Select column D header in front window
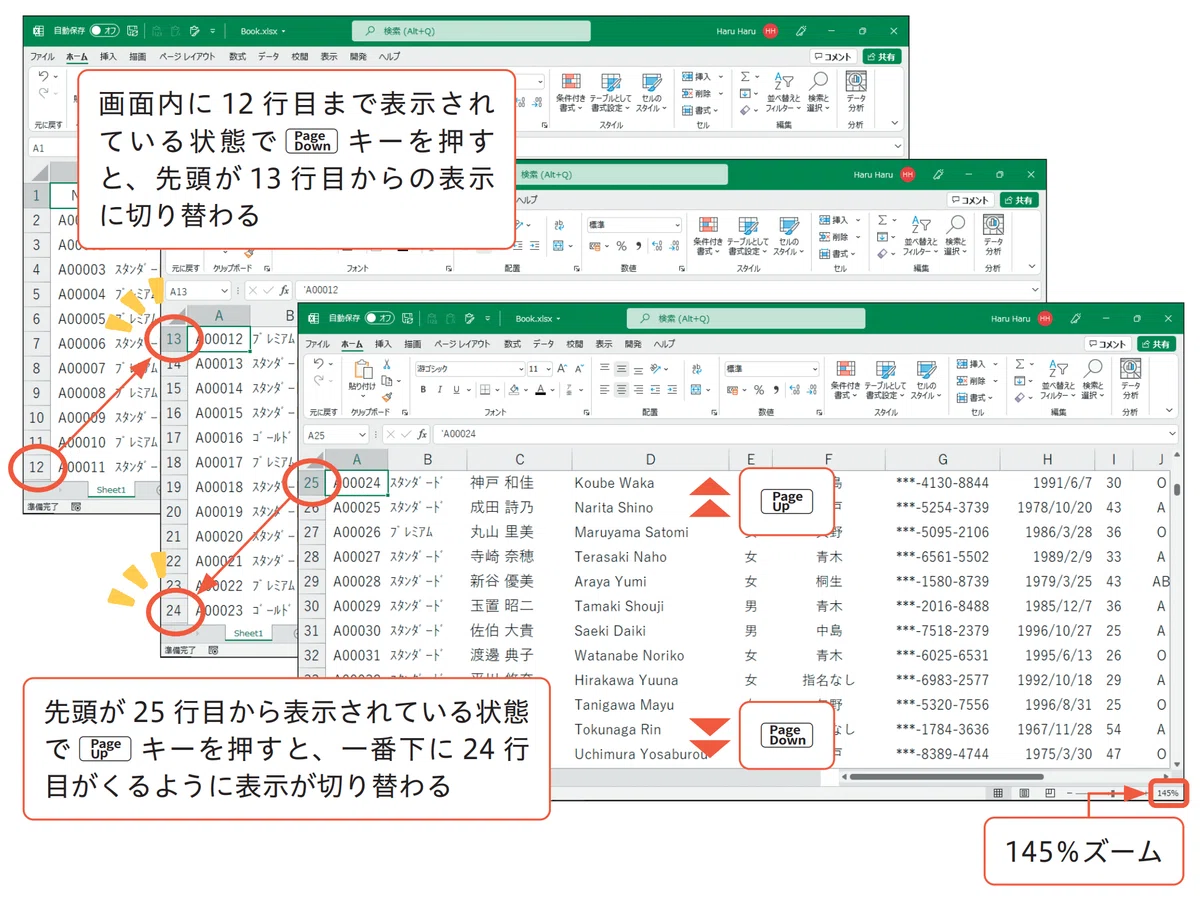The image size is (1200, 900). 650,459
